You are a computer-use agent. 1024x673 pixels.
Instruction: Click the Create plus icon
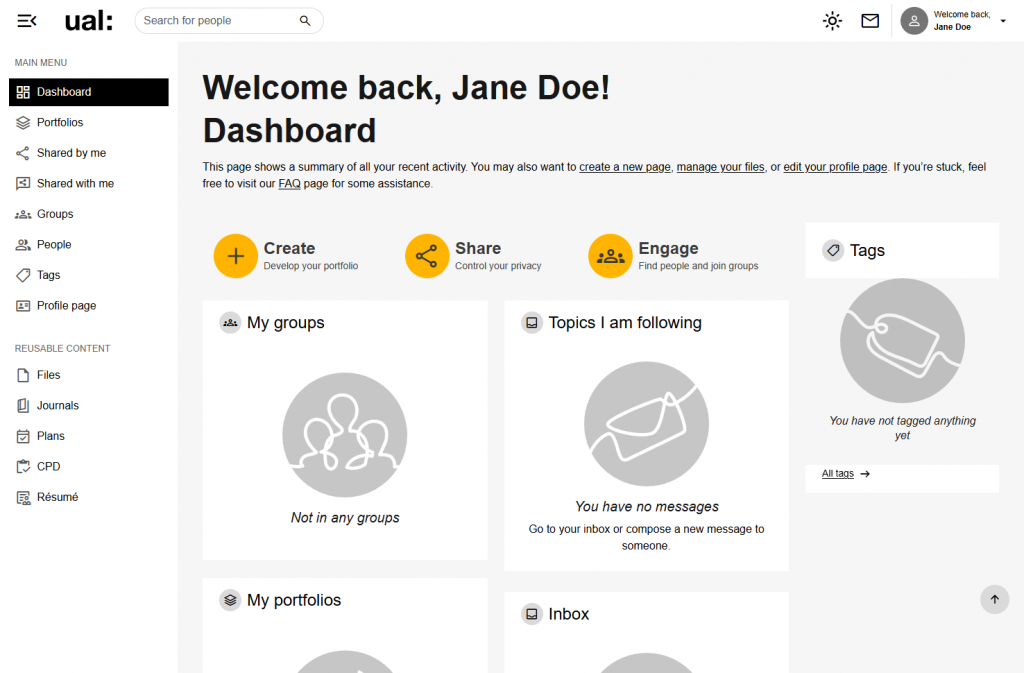[236, 256]
